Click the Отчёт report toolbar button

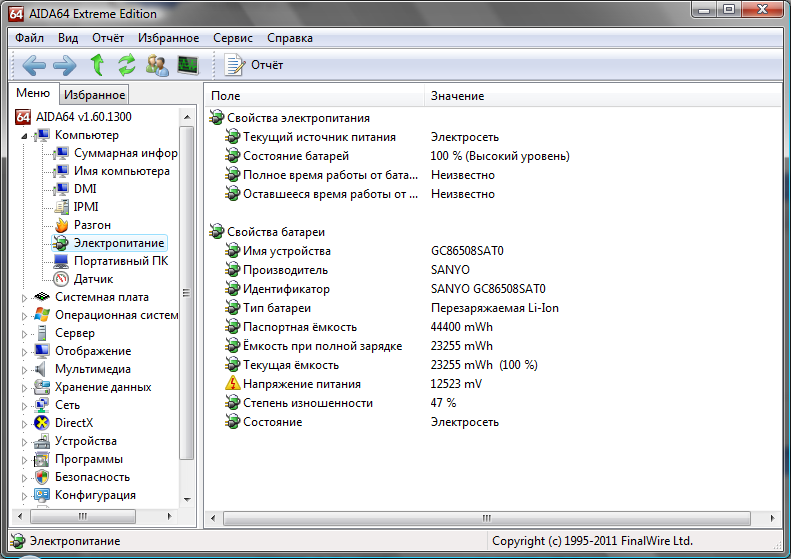pos(254,65)
